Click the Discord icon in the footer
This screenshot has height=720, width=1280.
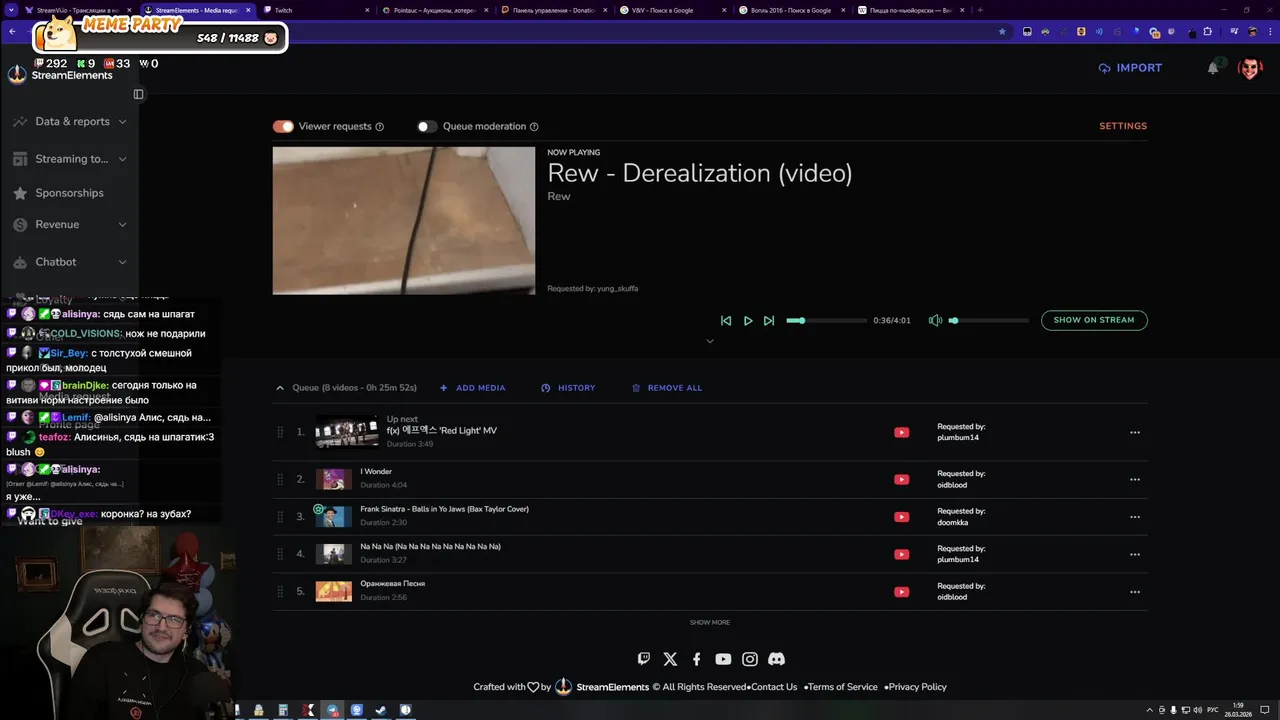point(776,659)
